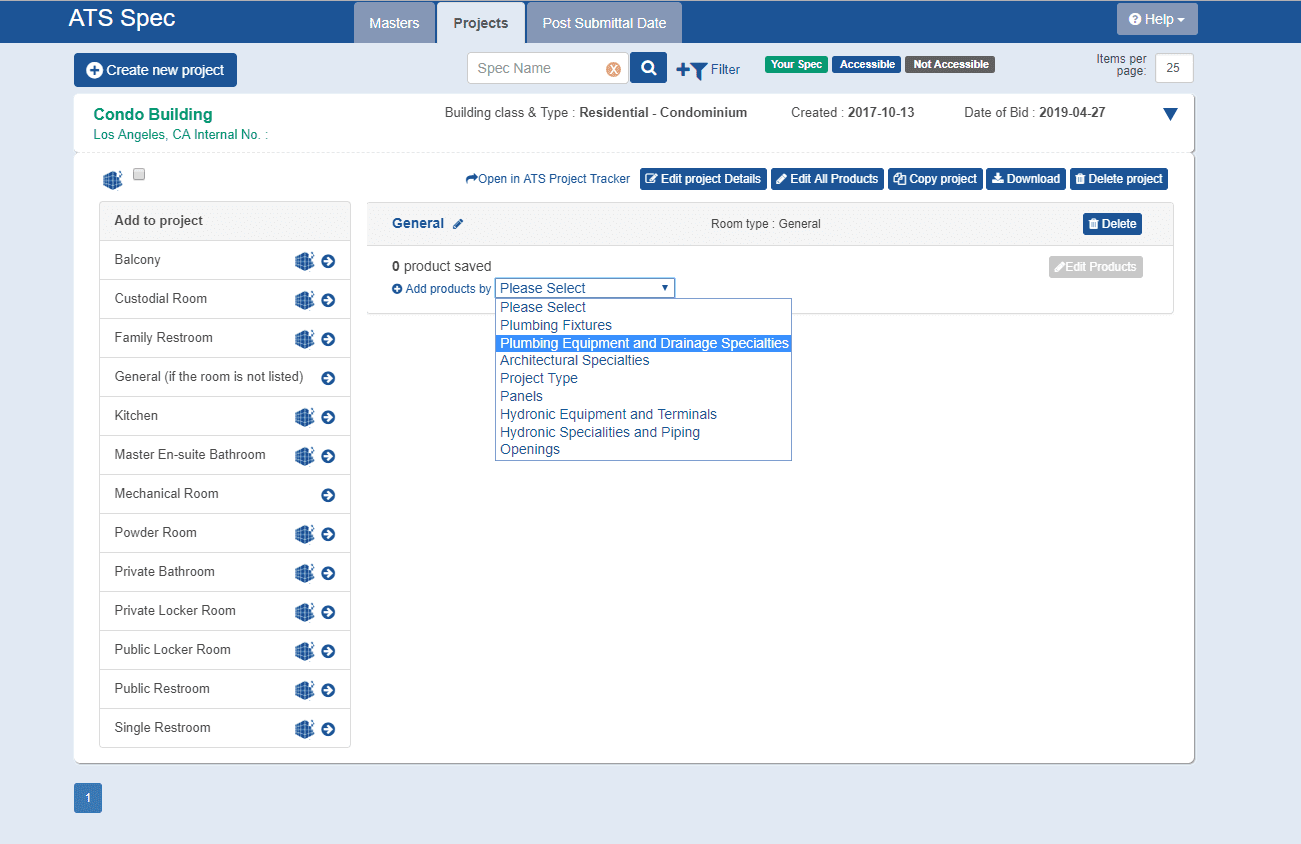Click the arrow icon to add Balcony
Image resolution: width=1301 pixels, height=844 pixels.
[328, 262]
